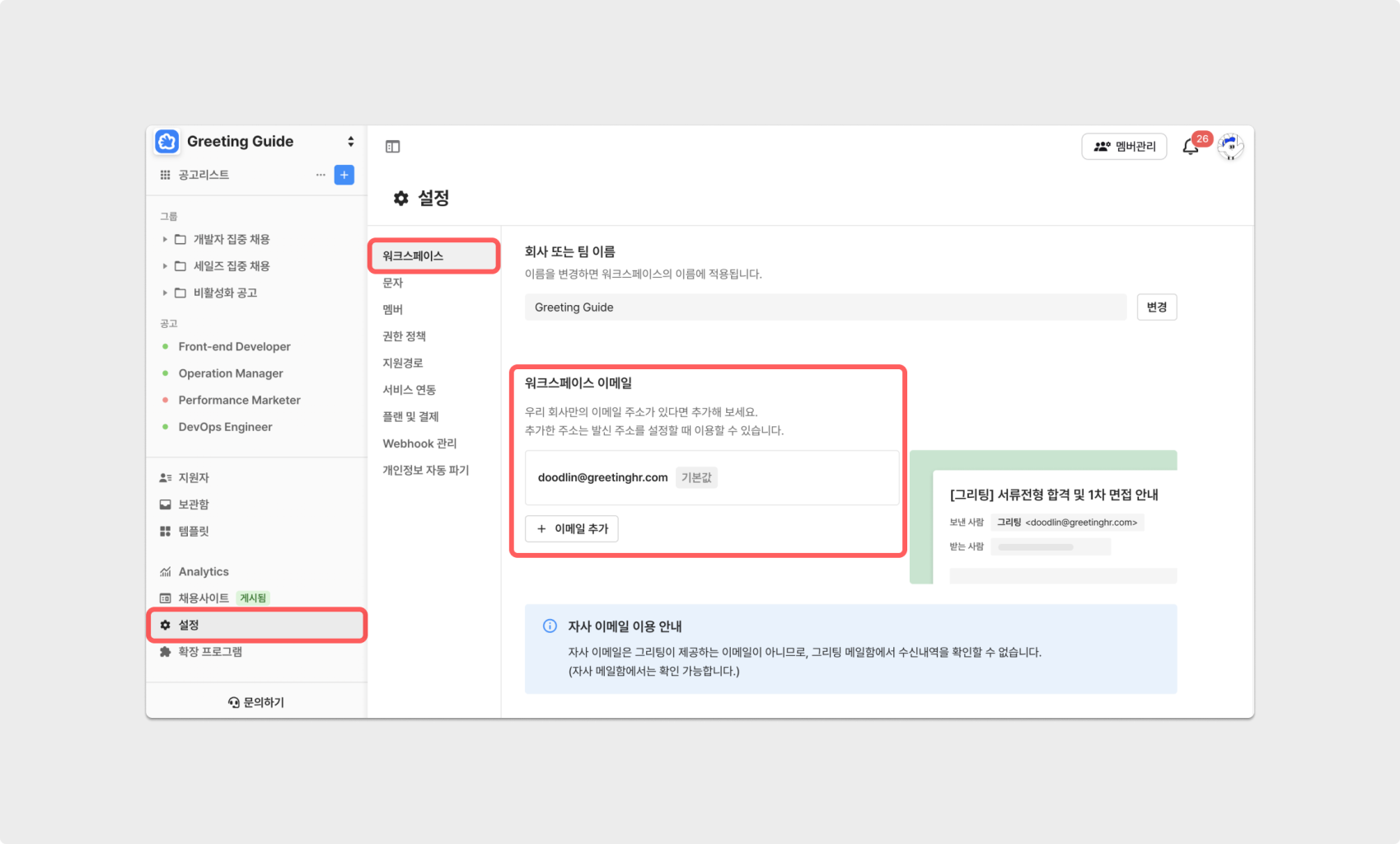This screenshot has width=1400, height=844.
Task: Expand the 개발자 집중 채용 folder
Action: [165, 239]
